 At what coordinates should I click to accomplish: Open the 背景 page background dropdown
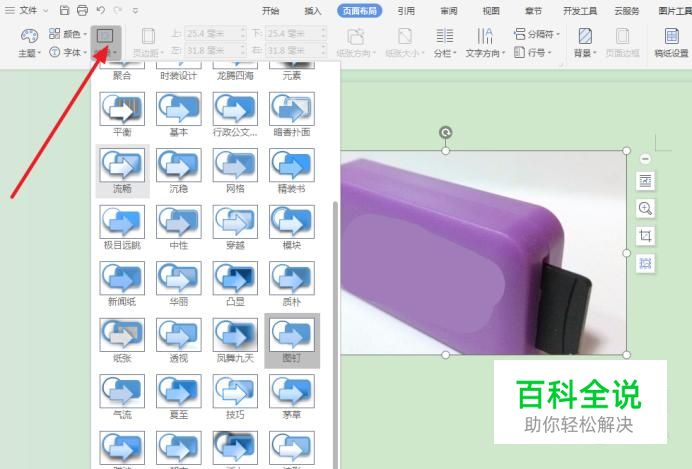coord(585,42)
